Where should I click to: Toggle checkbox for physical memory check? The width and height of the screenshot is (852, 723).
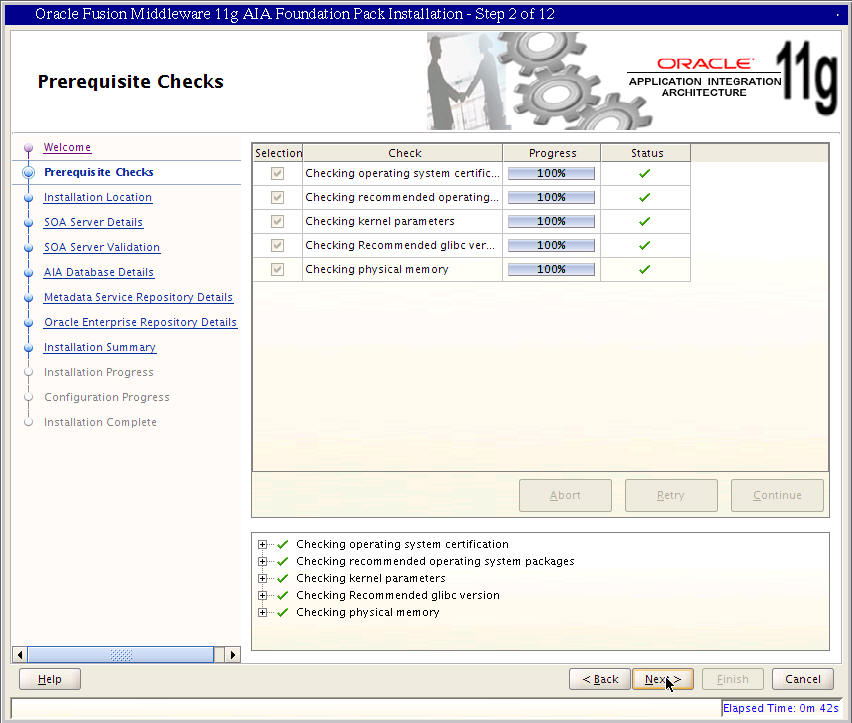pos(277,269)
